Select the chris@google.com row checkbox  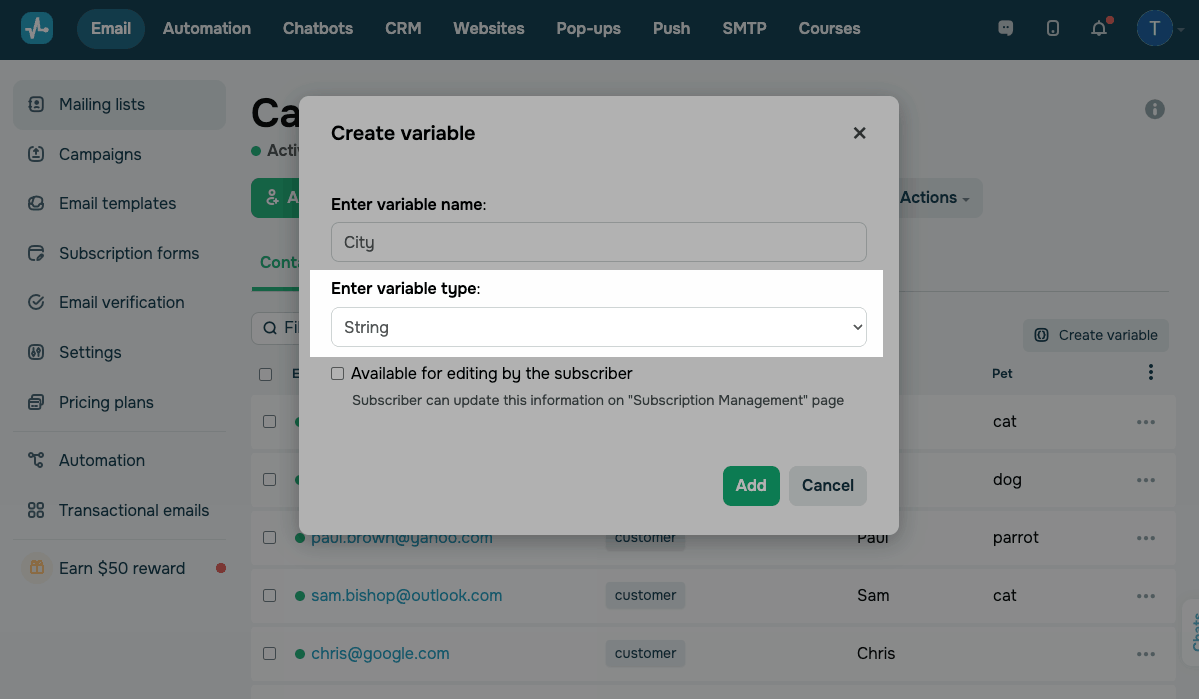click(x=269, y=654)
